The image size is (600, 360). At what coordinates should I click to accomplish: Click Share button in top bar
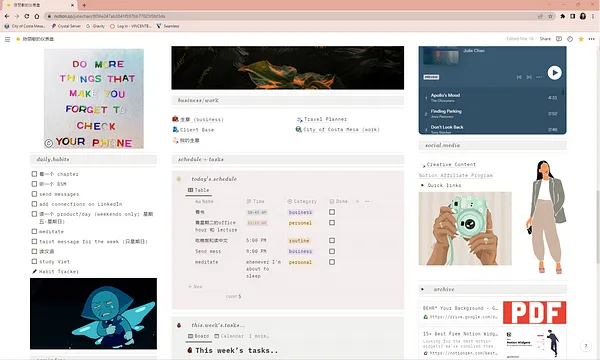[x=545, y=39]
